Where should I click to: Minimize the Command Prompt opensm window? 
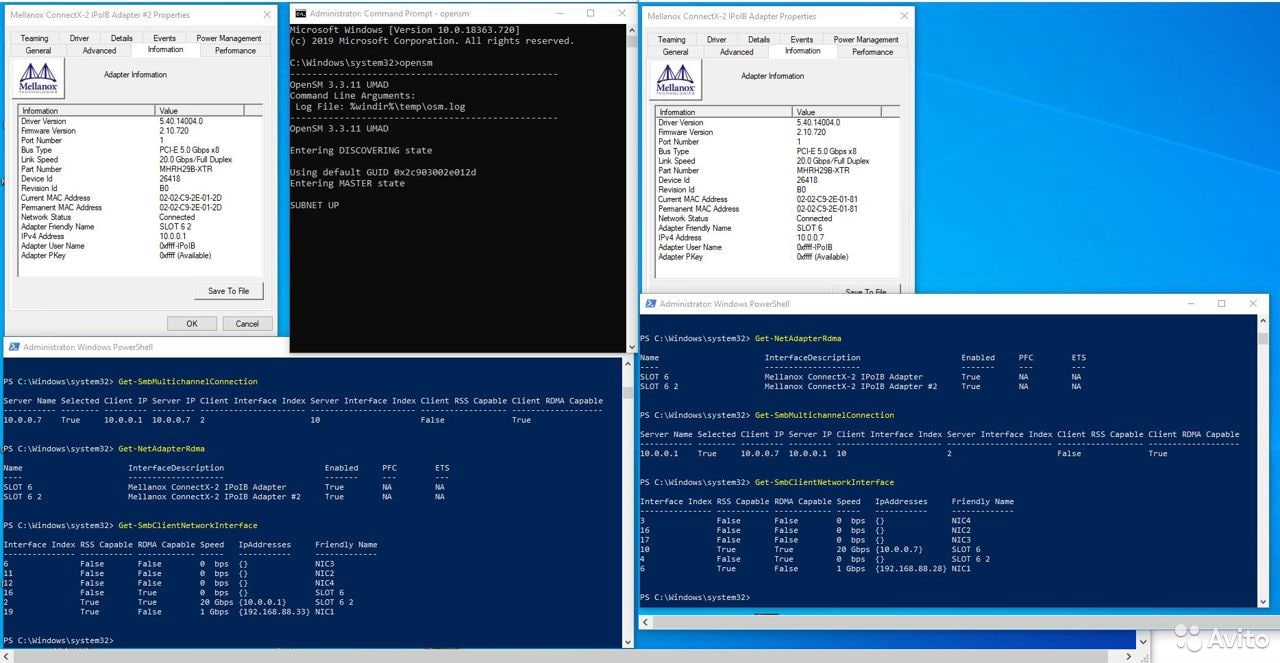(x=562, y=13)
